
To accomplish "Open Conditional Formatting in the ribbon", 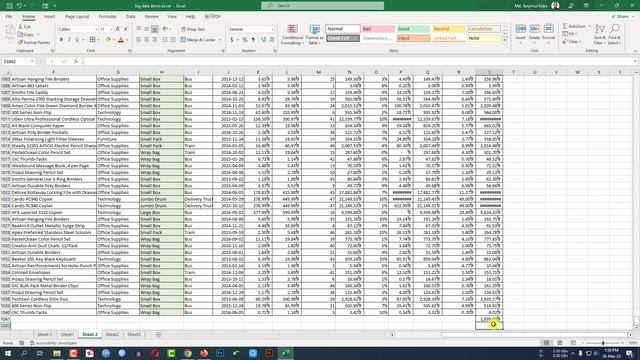I will 292,35.
